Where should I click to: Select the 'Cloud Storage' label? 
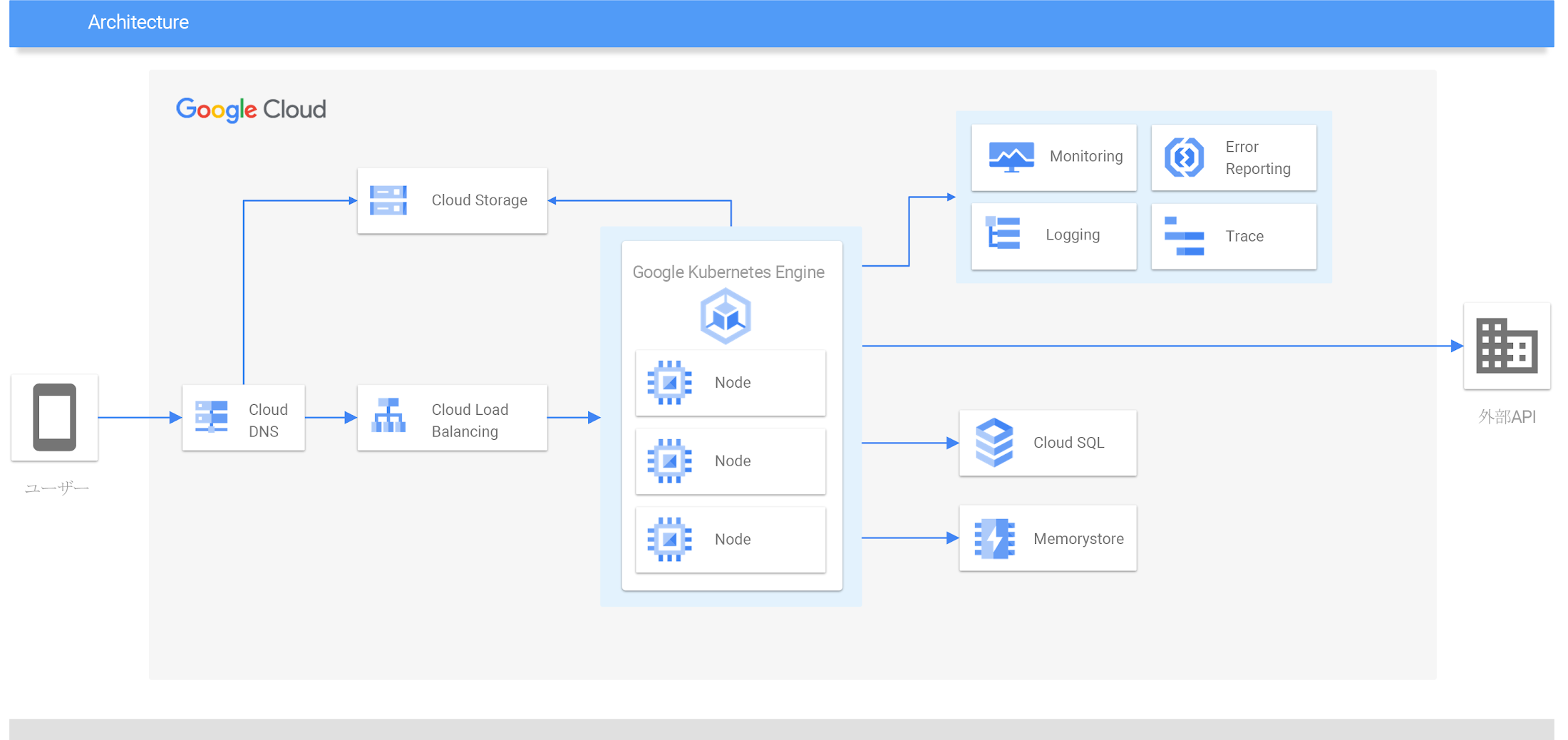(x=479, y=200)
